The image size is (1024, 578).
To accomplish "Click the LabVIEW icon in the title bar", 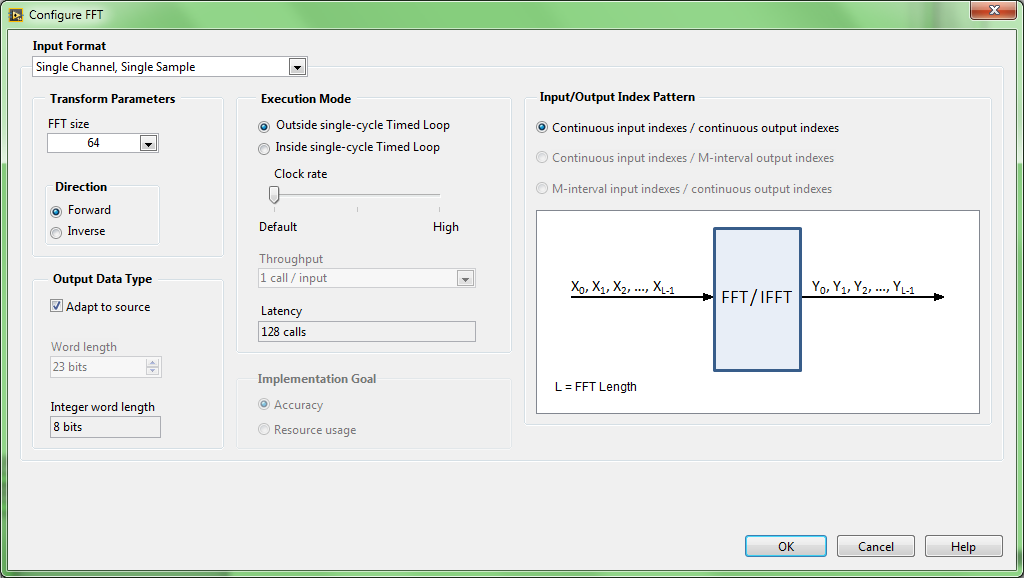I will click(x=16, y=14).
